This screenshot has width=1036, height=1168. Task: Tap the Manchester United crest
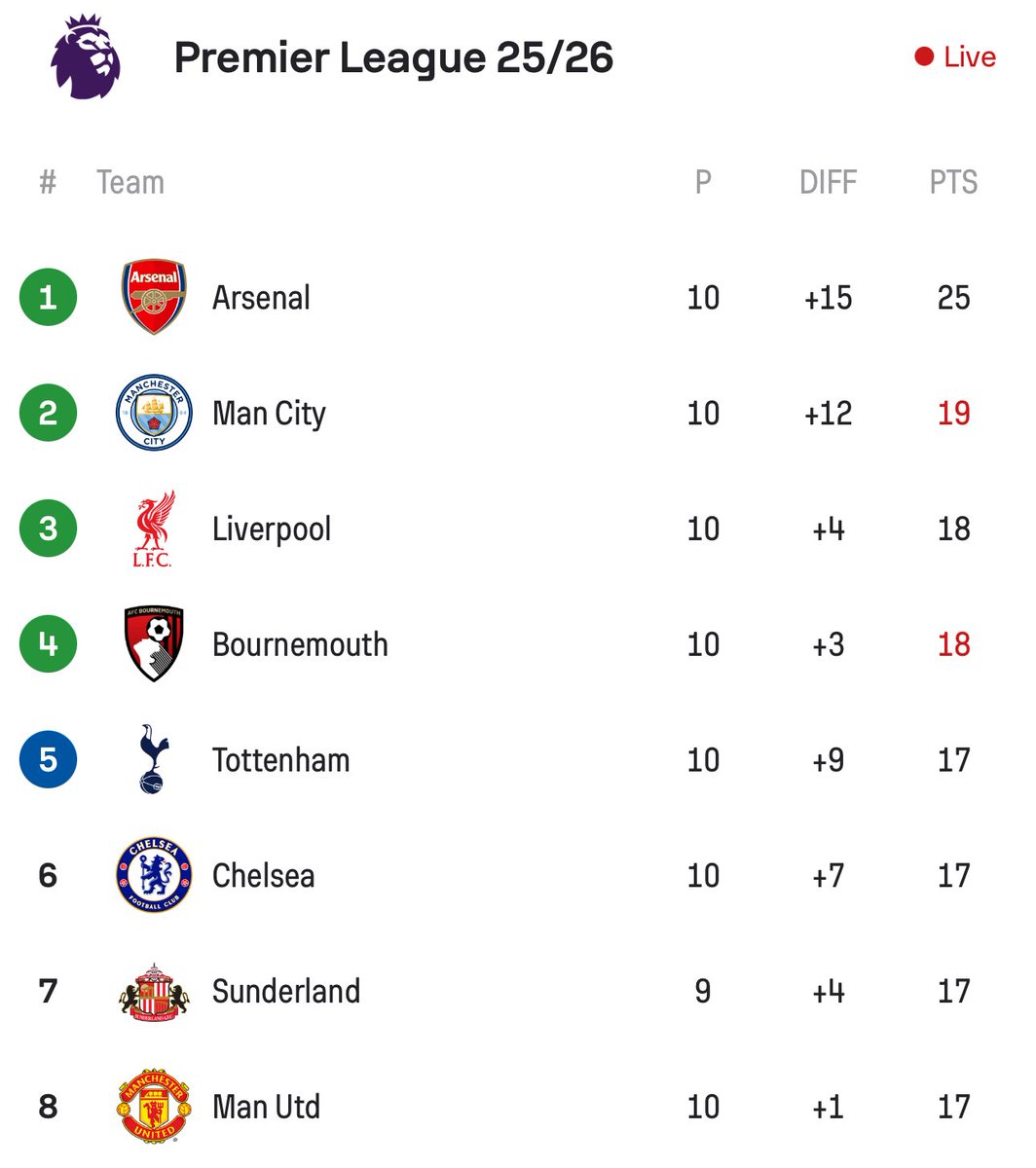[x=154, y=1107]
